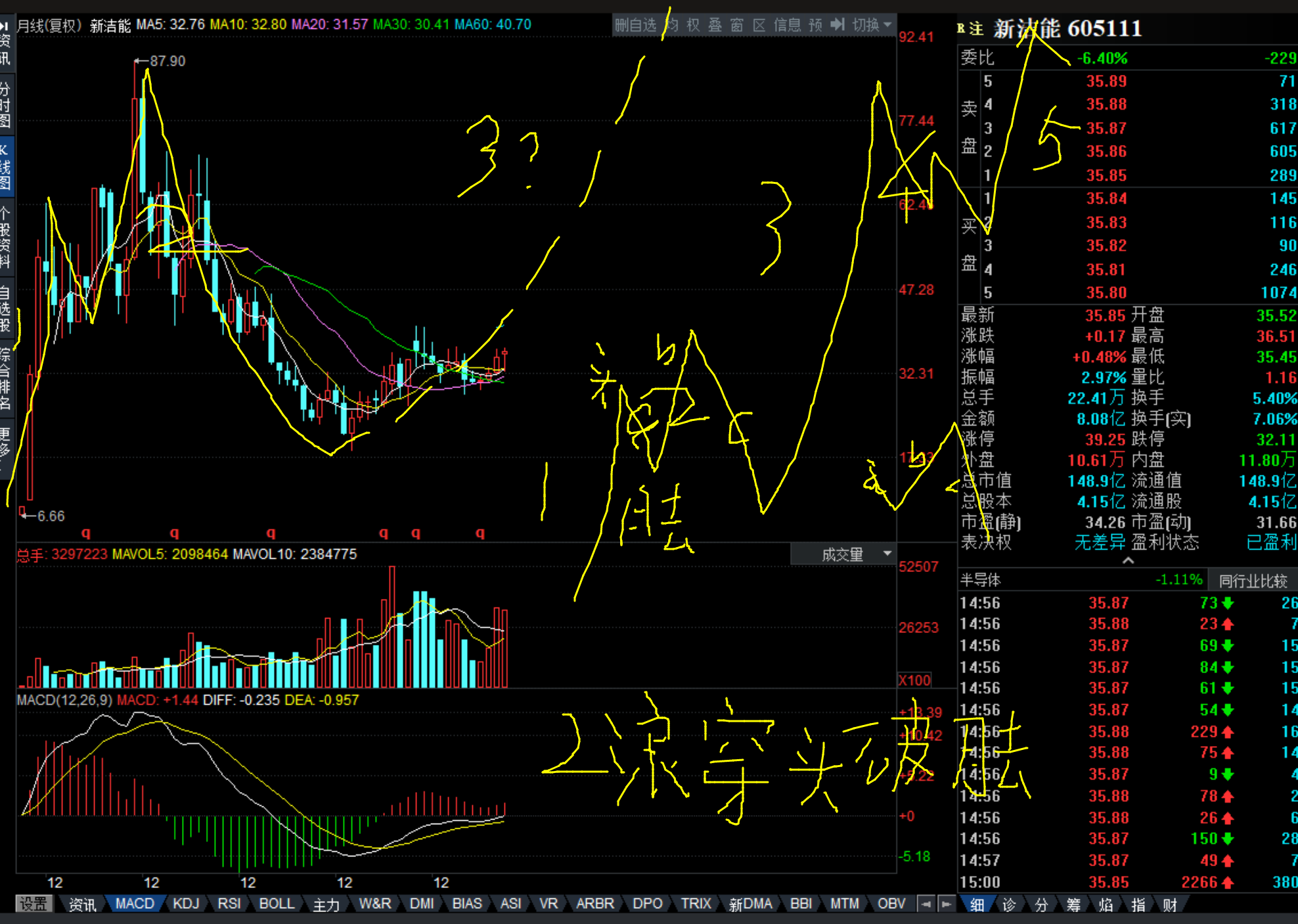Collapse the quote details panel chevron
The image size is (1298, 924).
tap(1128, 560)
